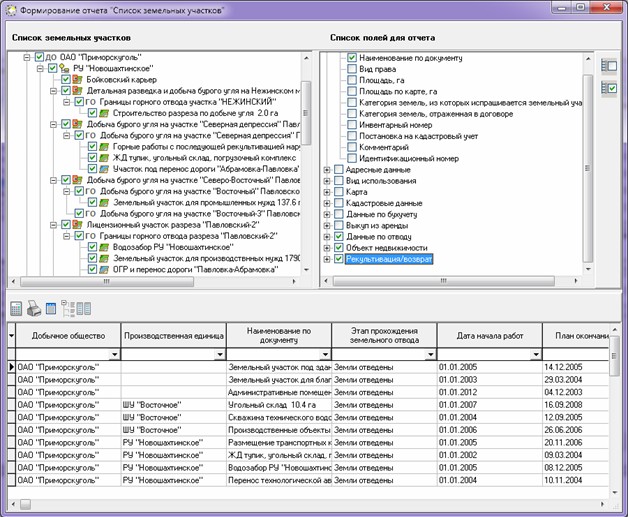
Task: Click the calculator icon in report toolbar
Action: [17, 308]
